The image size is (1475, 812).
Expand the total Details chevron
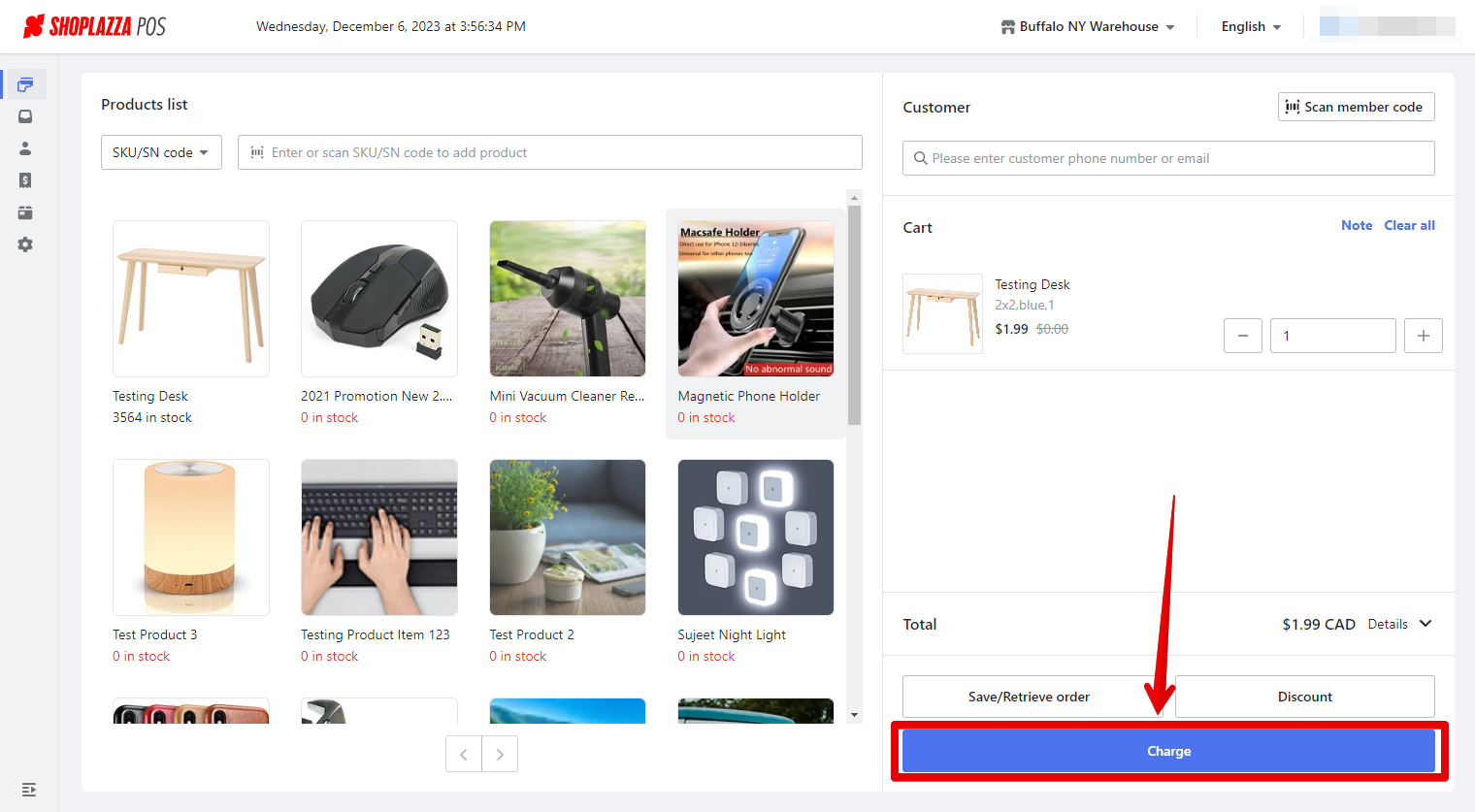pos(1426,624)
